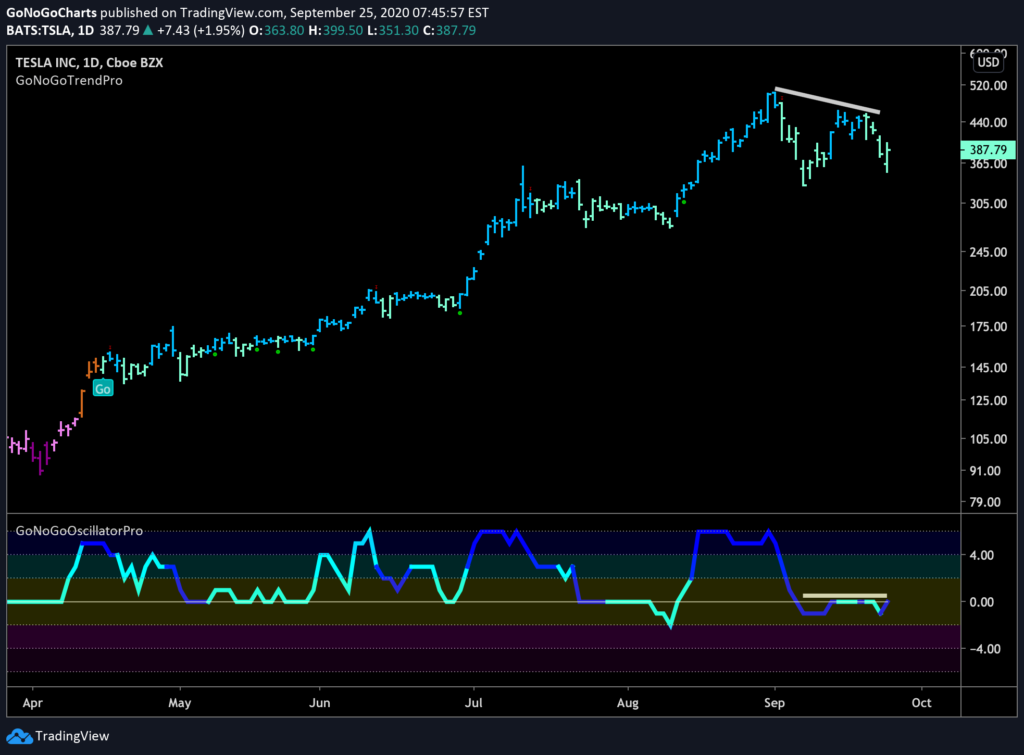Click the 387.79 current price tag
Screen dimensions: 1024x755
pos(988,150)
